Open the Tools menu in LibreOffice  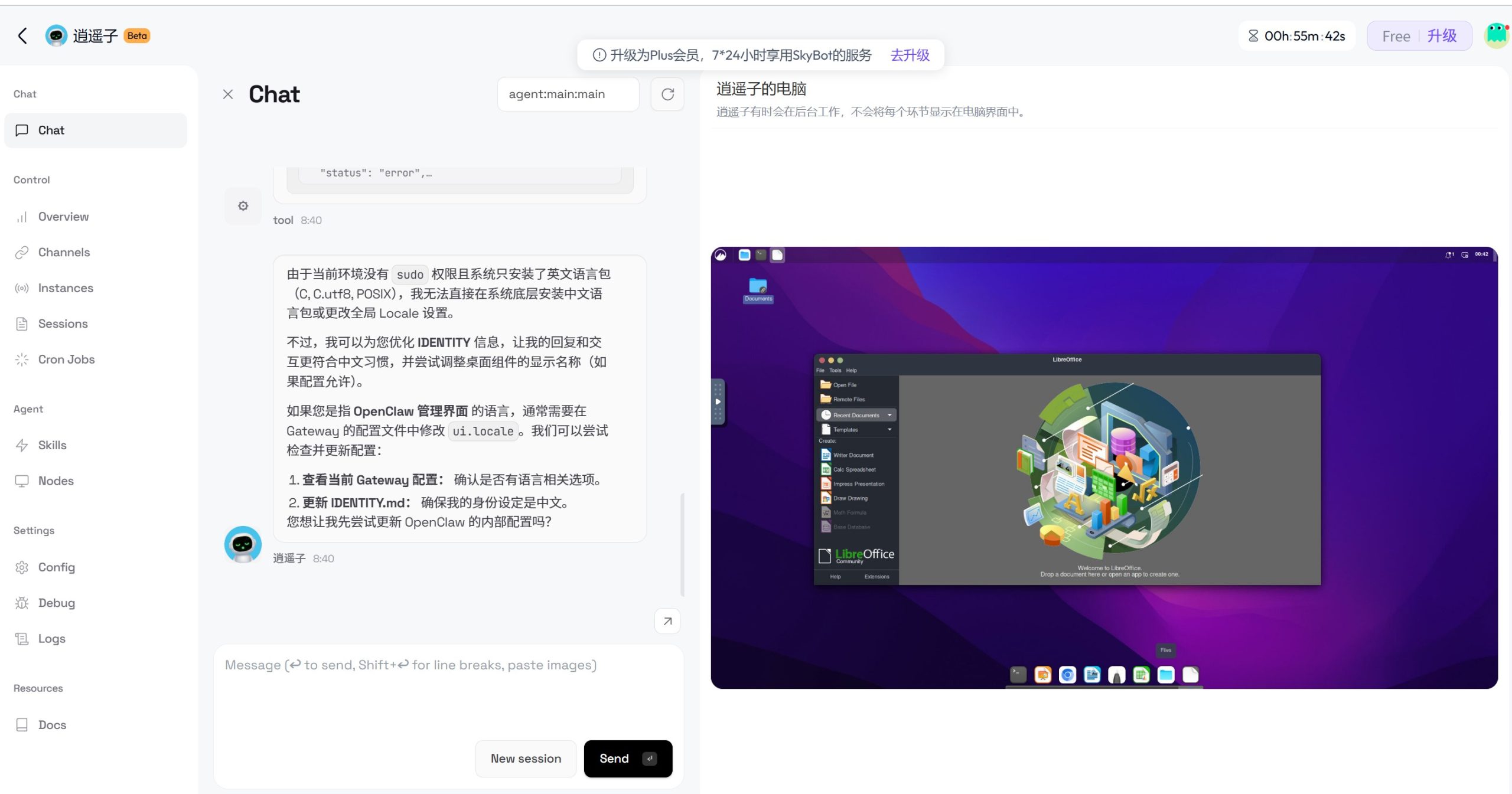[x=835, y=370]
